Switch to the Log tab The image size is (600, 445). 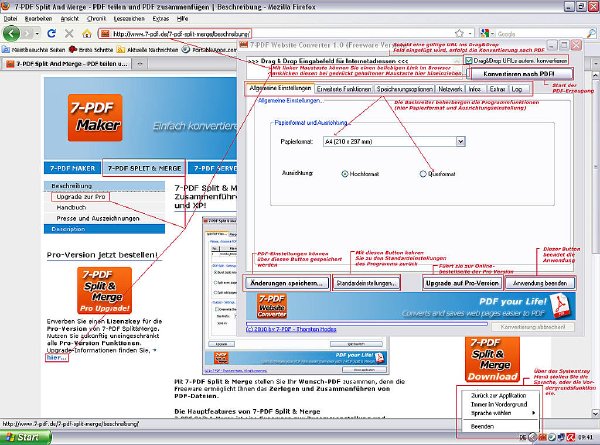pos(517,89)
